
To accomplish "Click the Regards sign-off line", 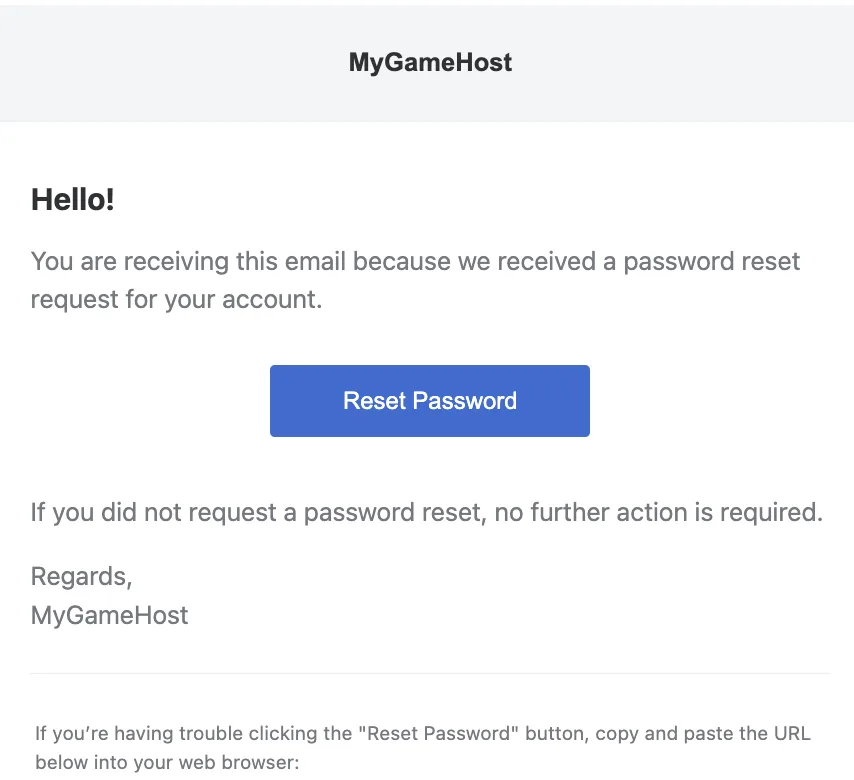I will 80,576.
